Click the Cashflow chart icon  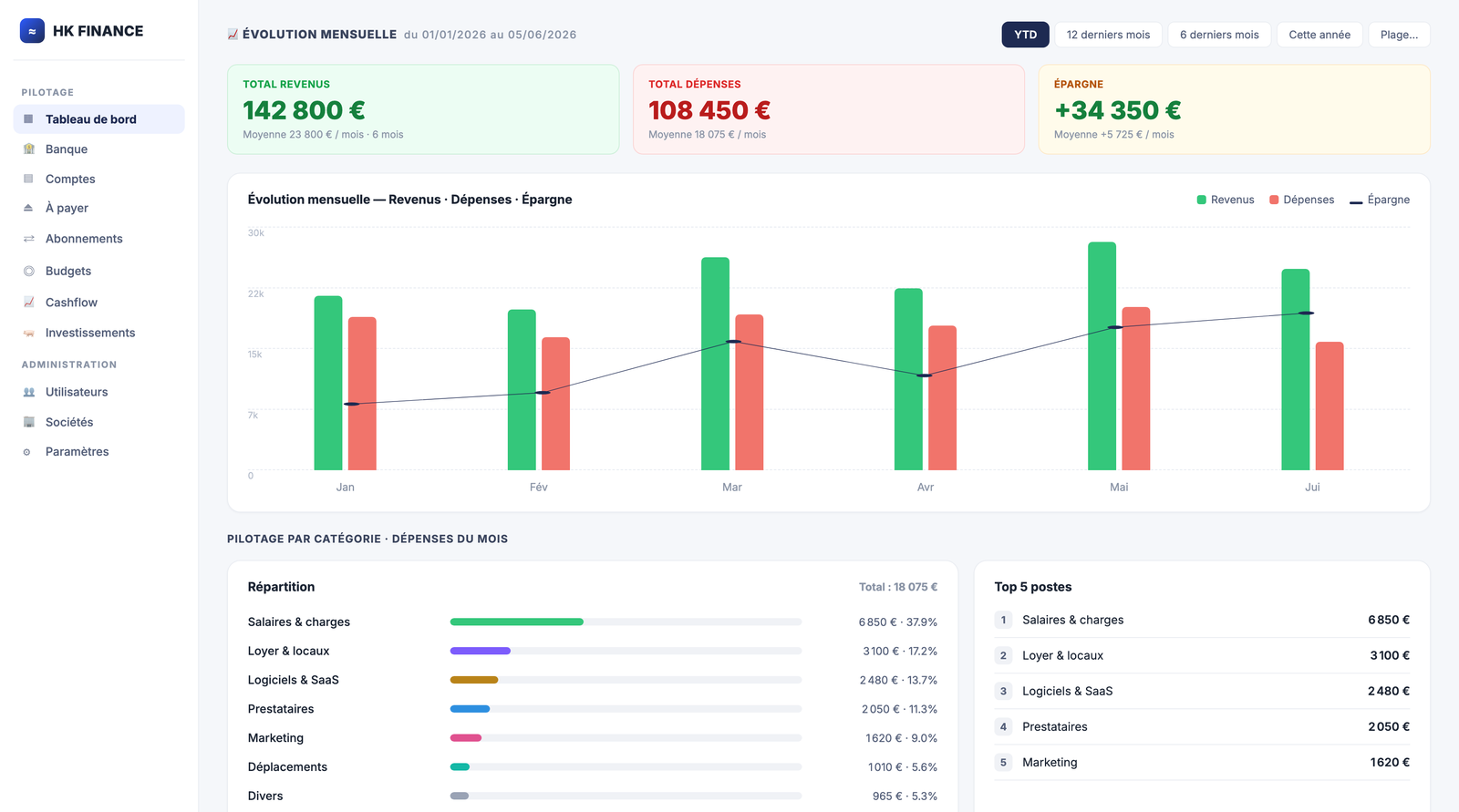(x=28, y=302)
